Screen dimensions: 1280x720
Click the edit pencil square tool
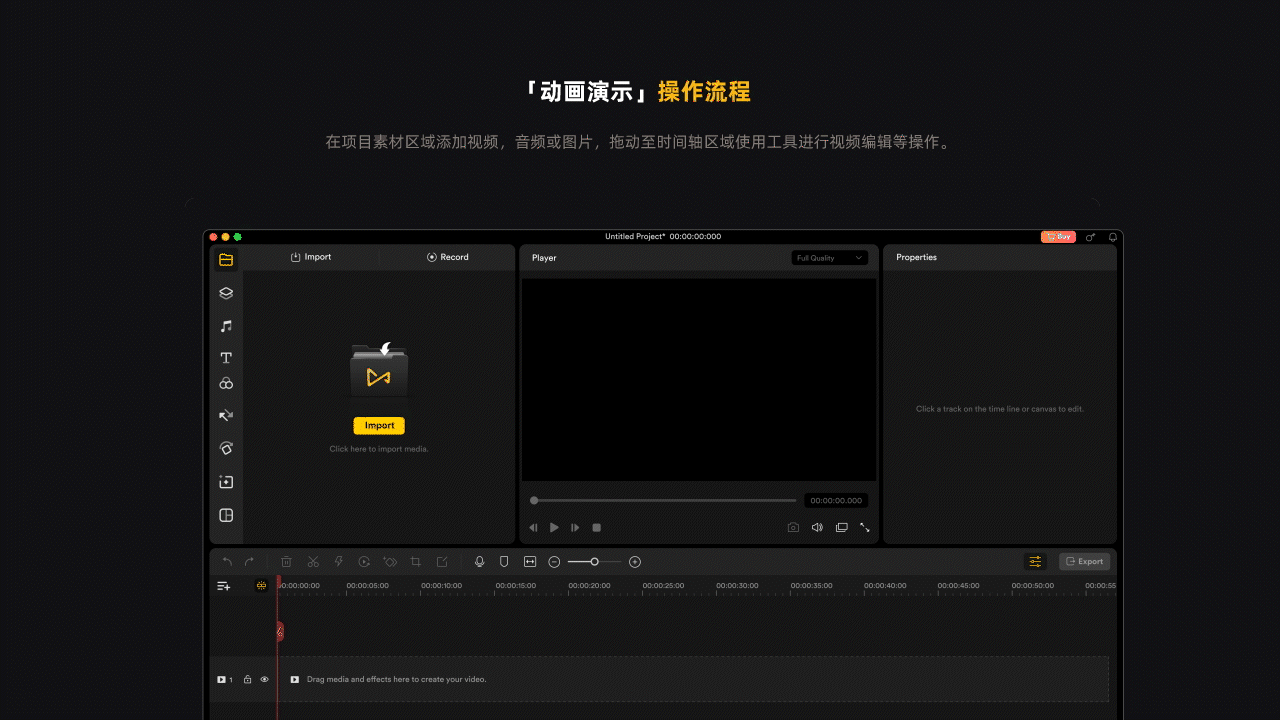coord(442,562)
